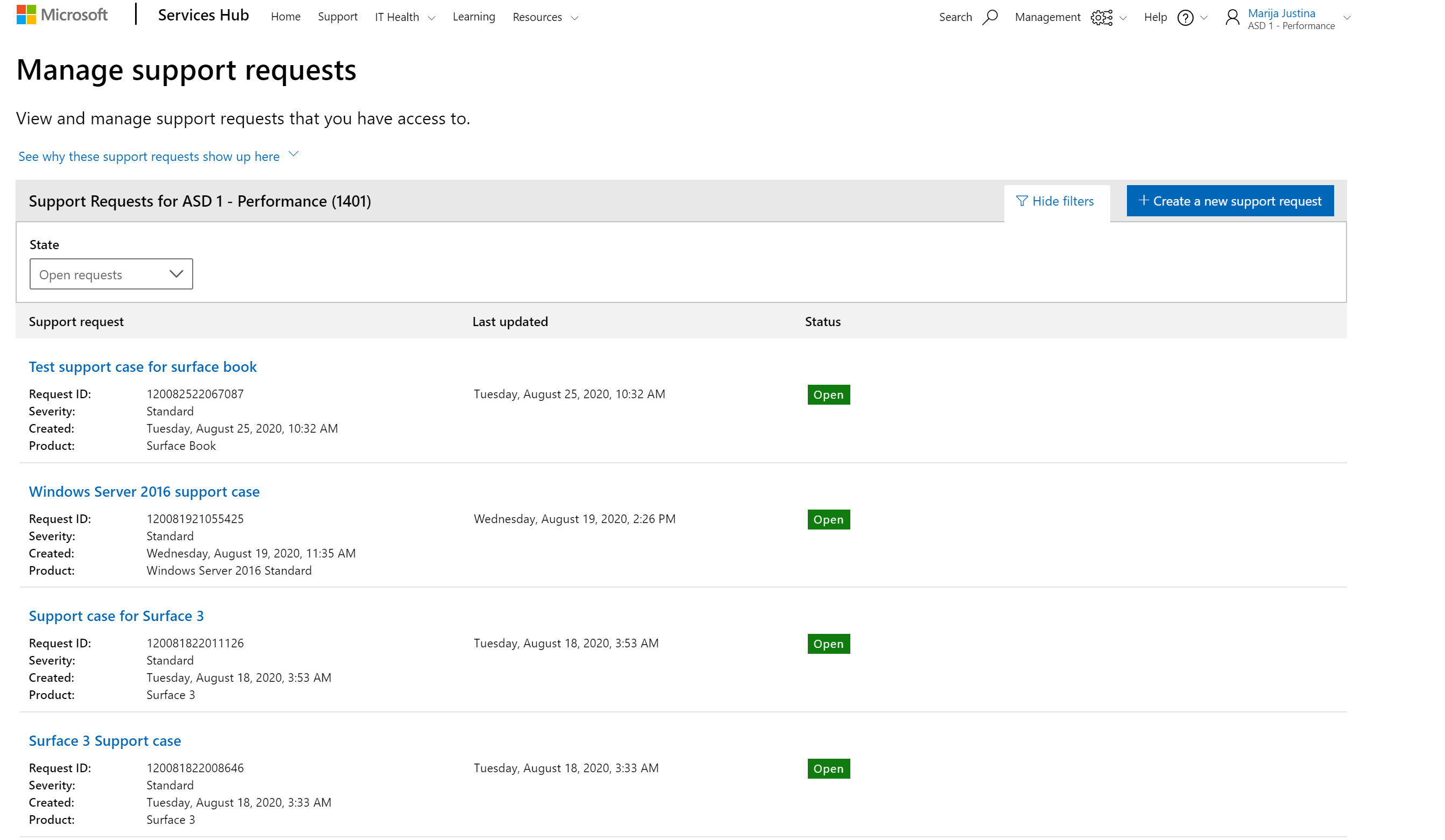
Task: Click Open status badge on Surface 3 Support case
Action: point(829,768)
